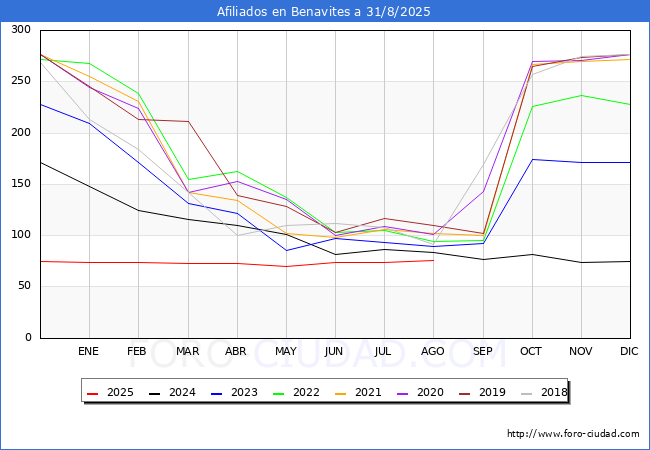This screenshot has width=650, height=450.
Task: Click the blue 2023 line's October peak
Action: pos(532,159)
